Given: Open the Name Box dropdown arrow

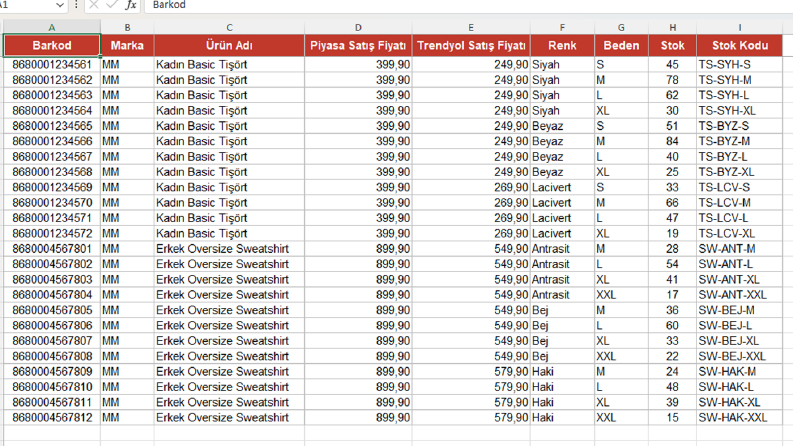Looking at the screenshot, I should 60,5.
